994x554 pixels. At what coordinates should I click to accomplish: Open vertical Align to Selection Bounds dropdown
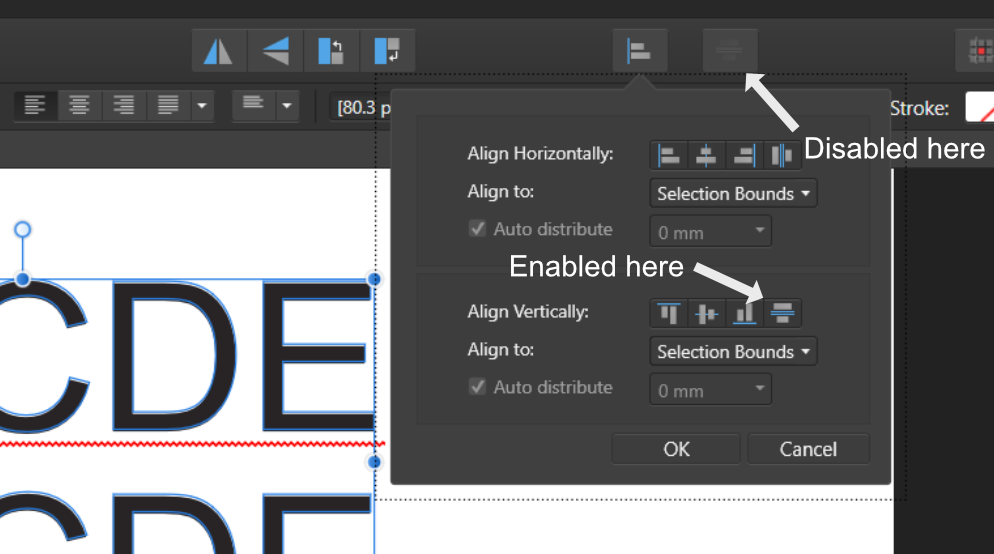[733, 351]
